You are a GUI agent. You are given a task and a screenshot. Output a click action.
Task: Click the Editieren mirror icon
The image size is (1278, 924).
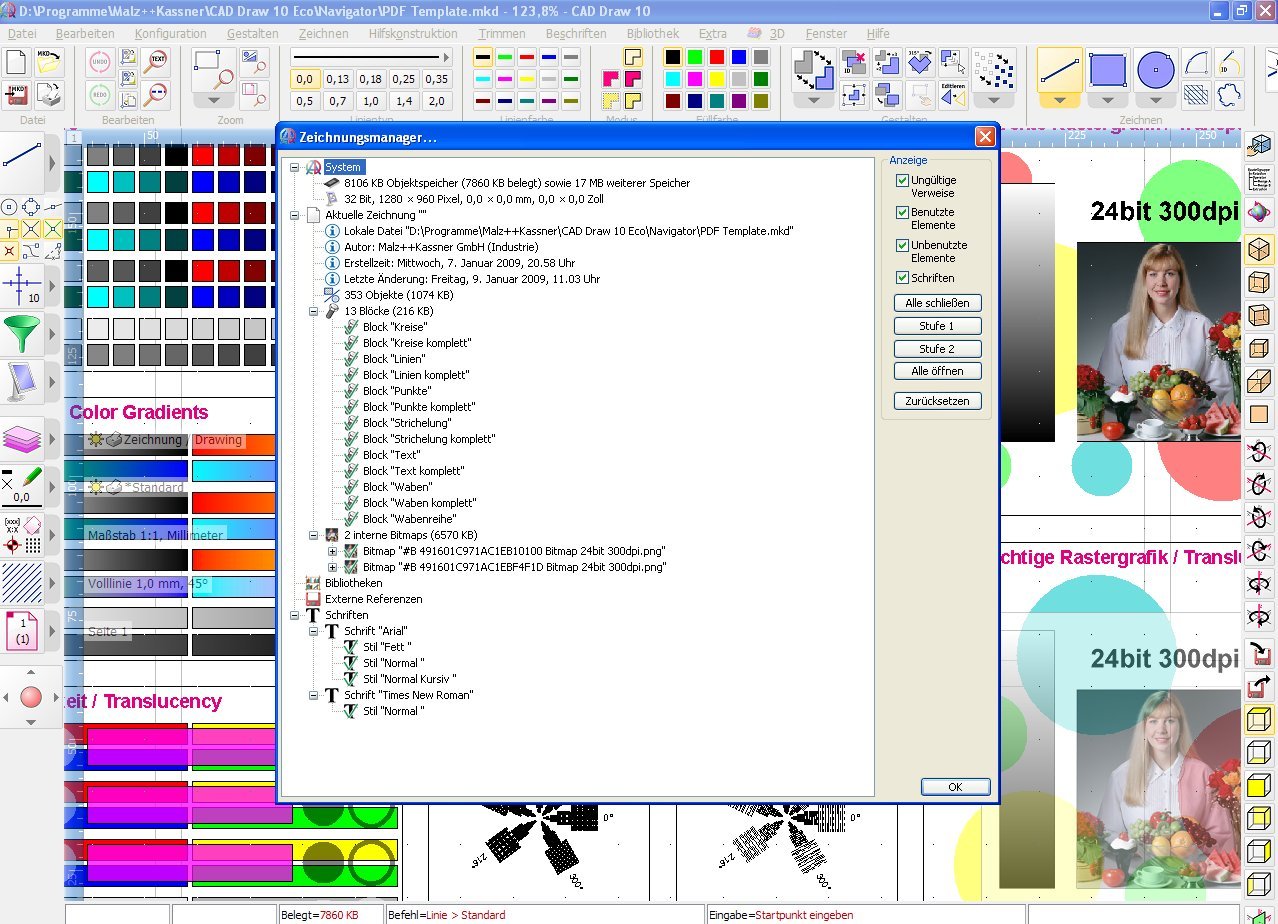[952, 95]
